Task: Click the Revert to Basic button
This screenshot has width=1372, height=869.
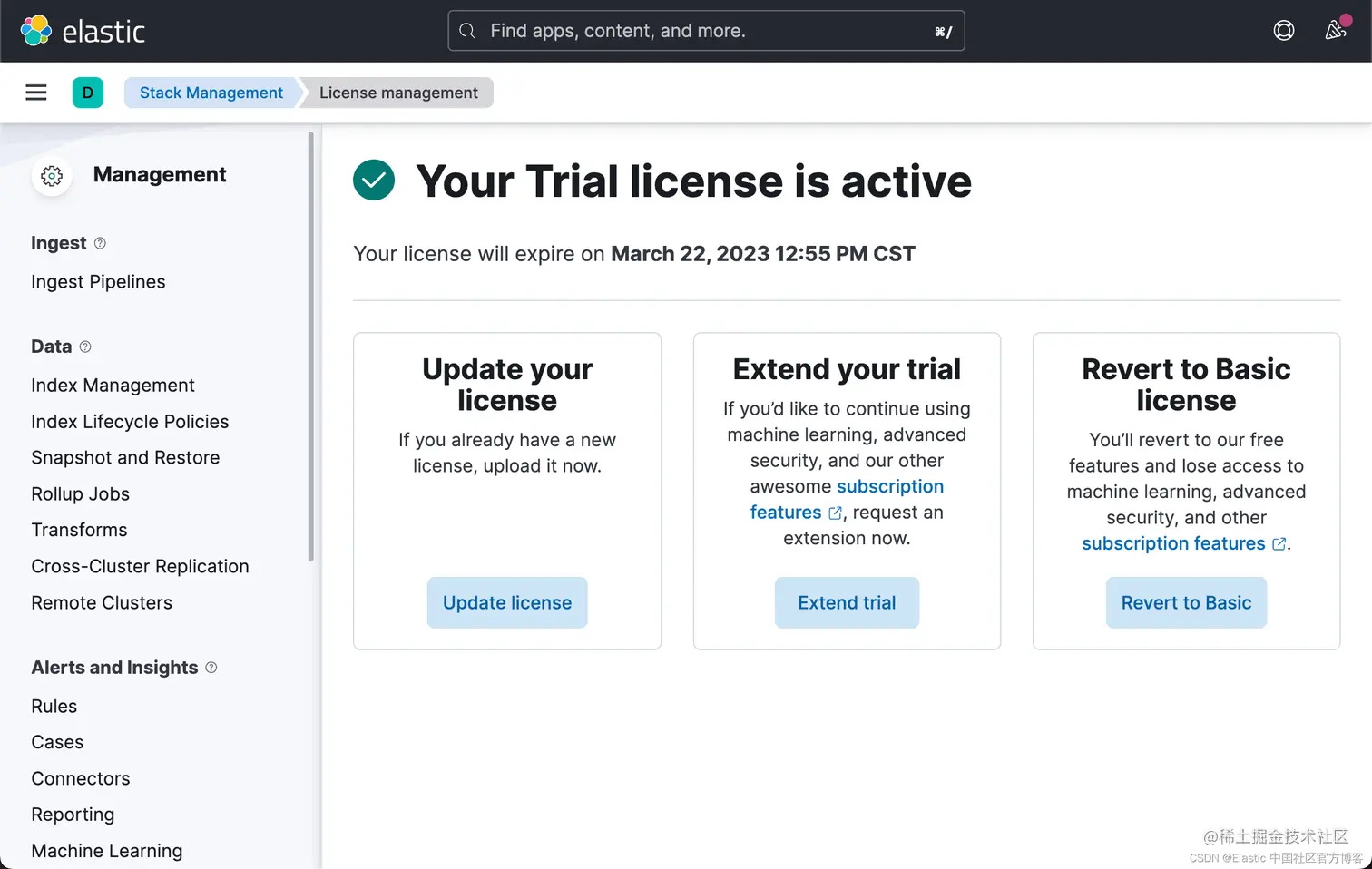Action: 1186,602
